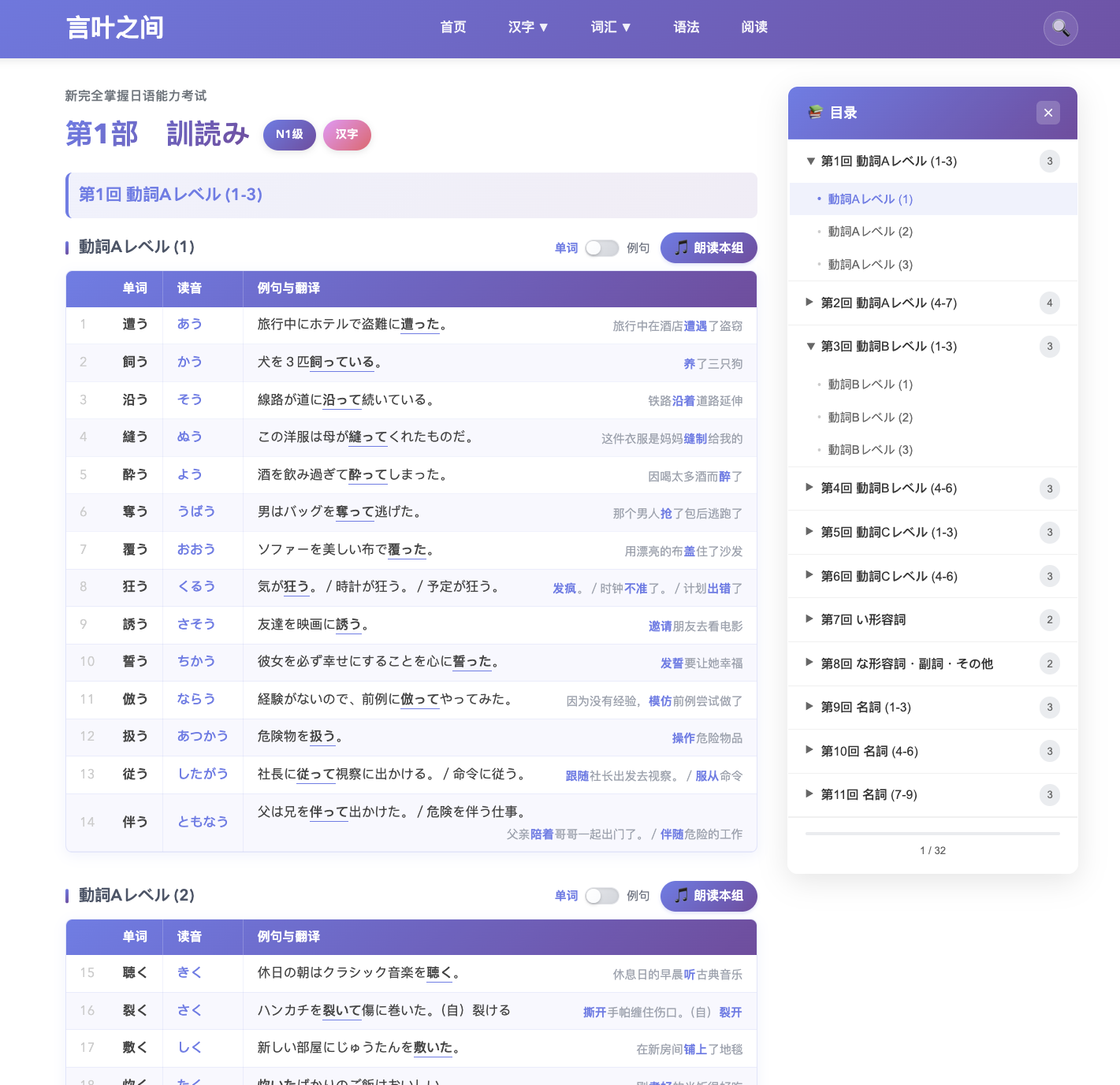
Task: Click the word 誓う
Action: 135,662
